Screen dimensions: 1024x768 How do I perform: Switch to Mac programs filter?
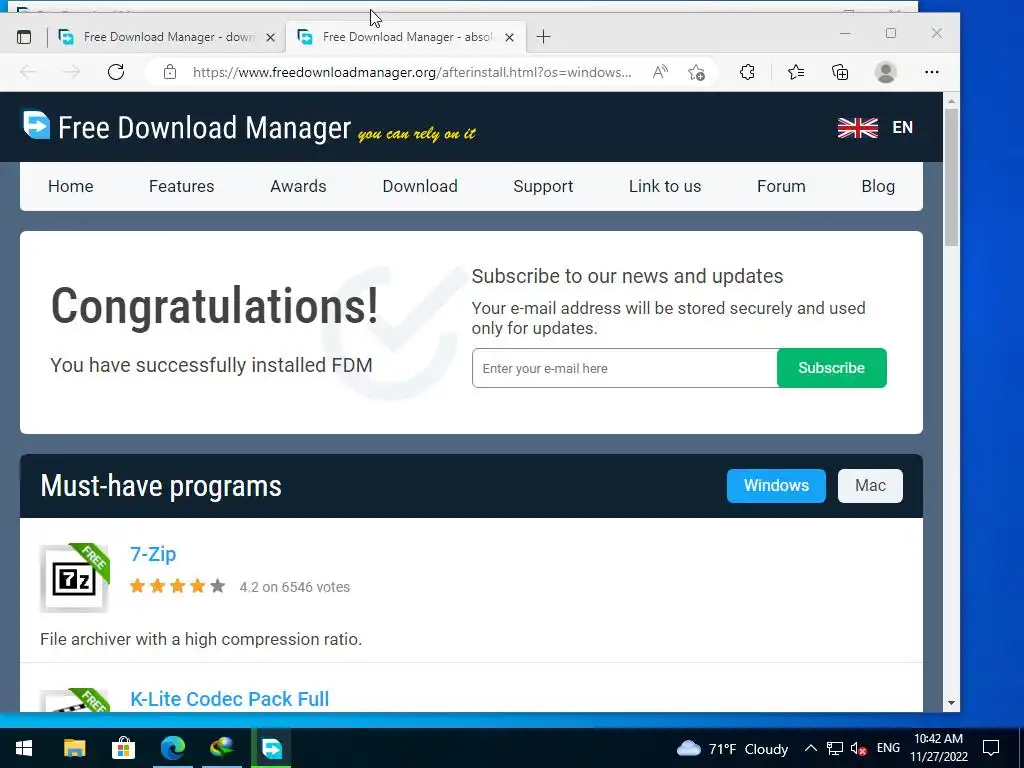coord(870,485)
